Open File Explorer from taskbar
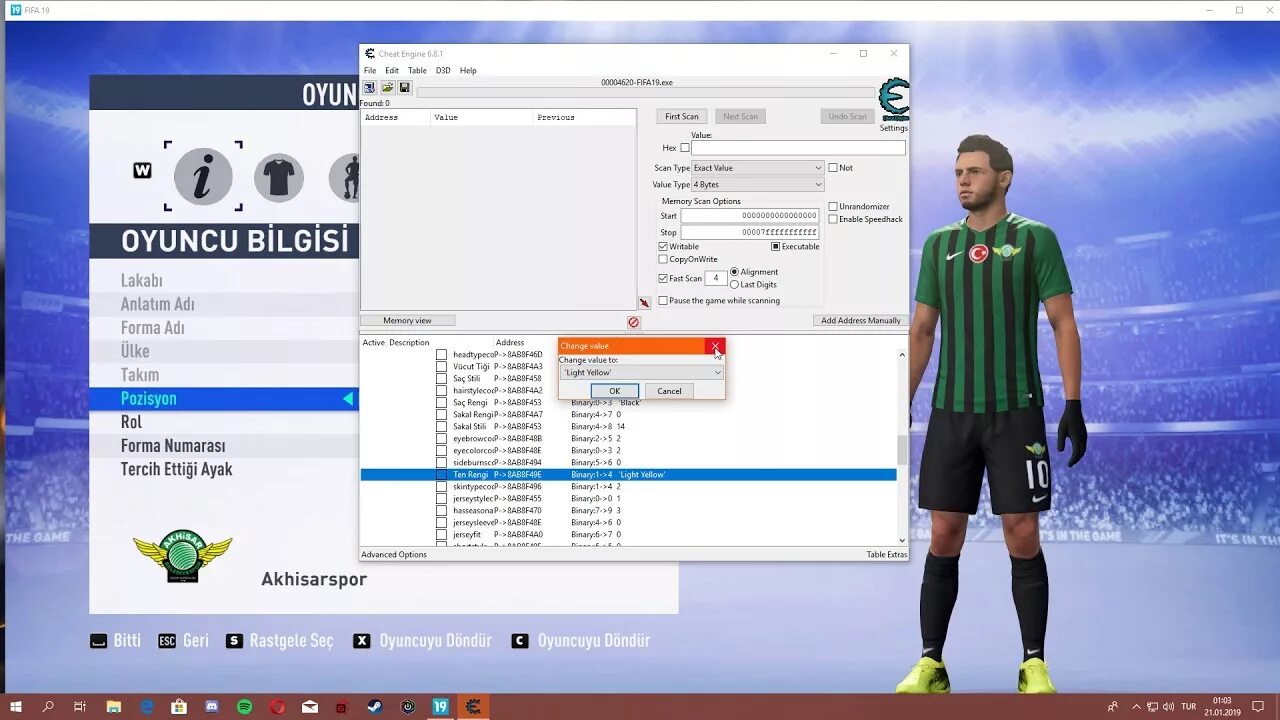The image size is (1280, 720). click(x=114, y=706)
